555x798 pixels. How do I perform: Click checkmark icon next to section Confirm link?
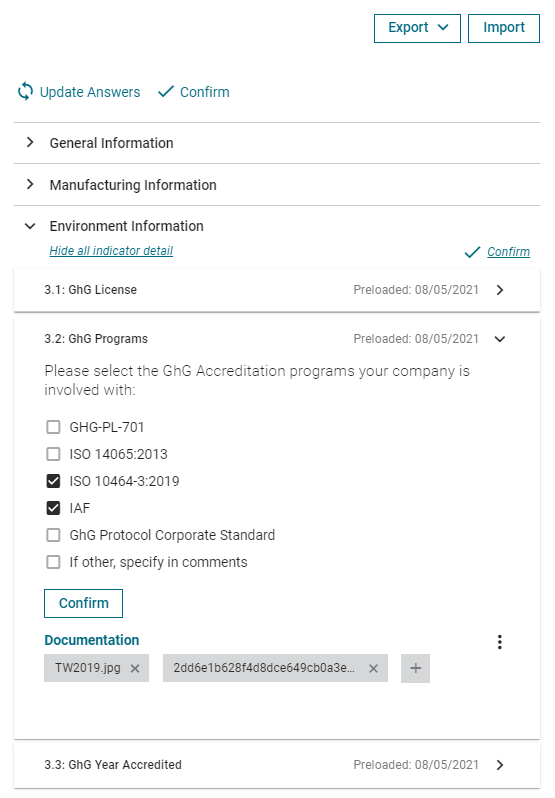(x=472, y=252)
